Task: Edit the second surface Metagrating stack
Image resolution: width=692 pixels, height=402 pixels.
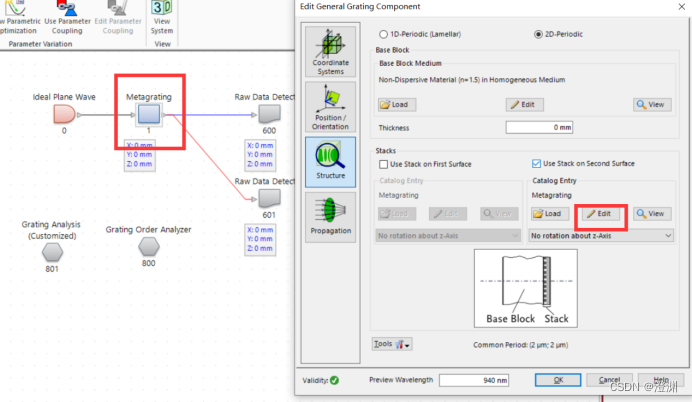Action: (x=601, y=214)
